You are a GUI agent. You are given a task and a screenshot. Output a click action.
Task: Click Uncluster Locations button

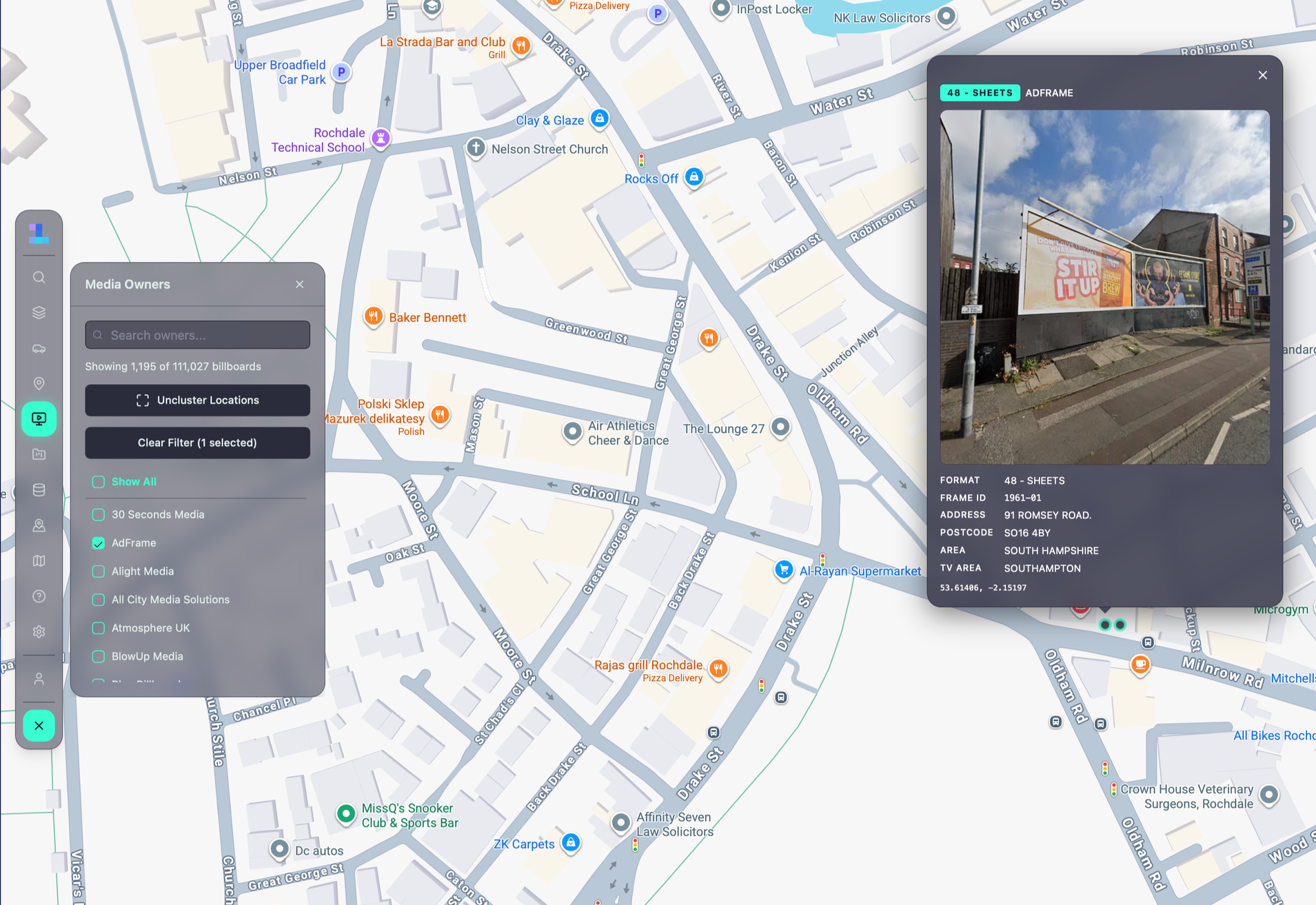click(x=198, y=400)
